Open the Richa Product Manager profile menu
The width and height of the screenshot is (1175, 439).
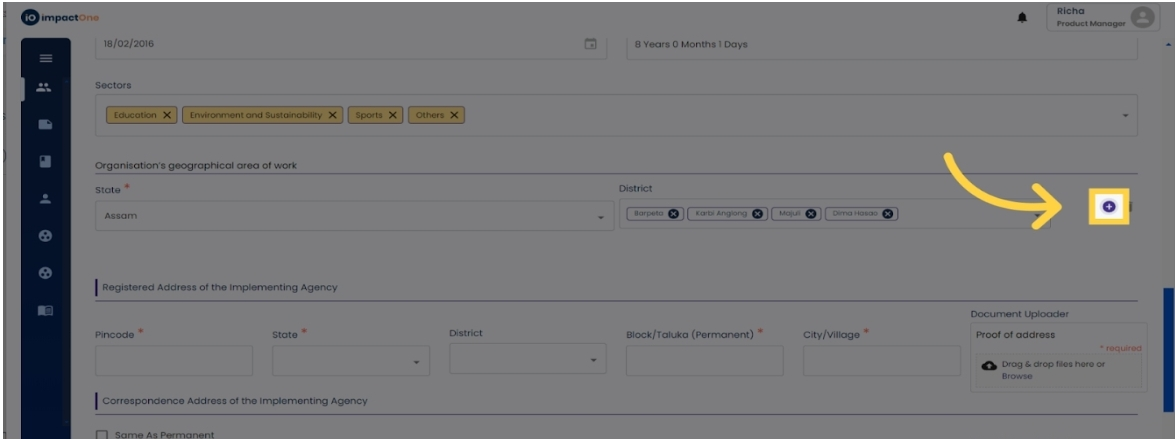(x=1100, y=17)
